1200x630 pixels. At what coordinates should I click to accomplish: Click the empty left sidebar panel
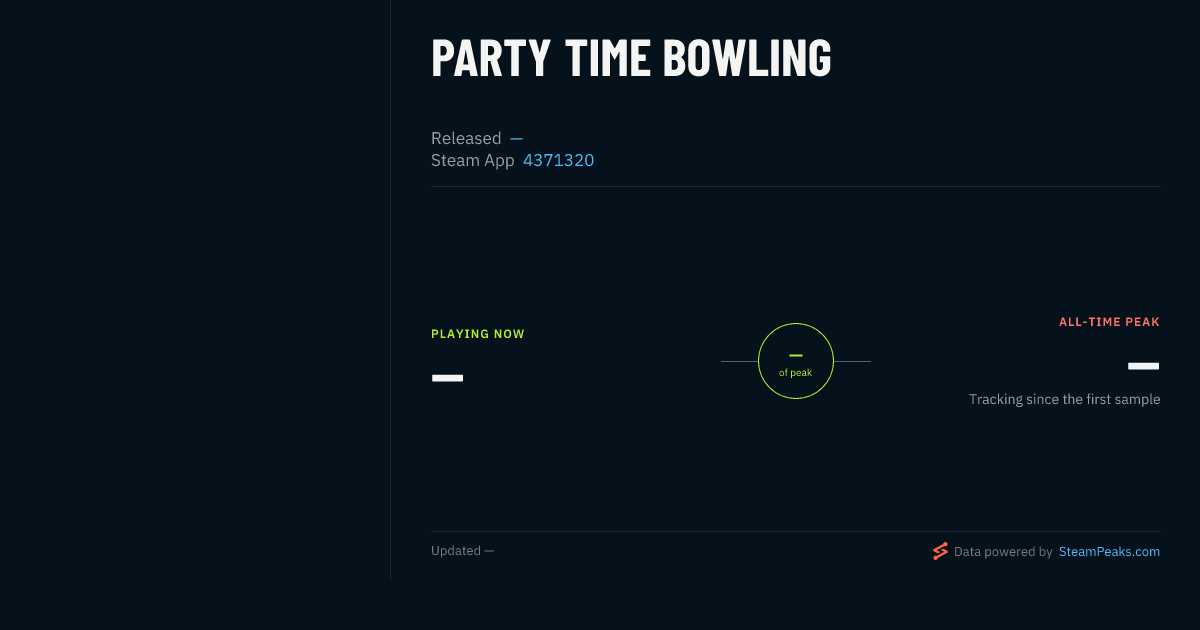(x=195, y=290)
